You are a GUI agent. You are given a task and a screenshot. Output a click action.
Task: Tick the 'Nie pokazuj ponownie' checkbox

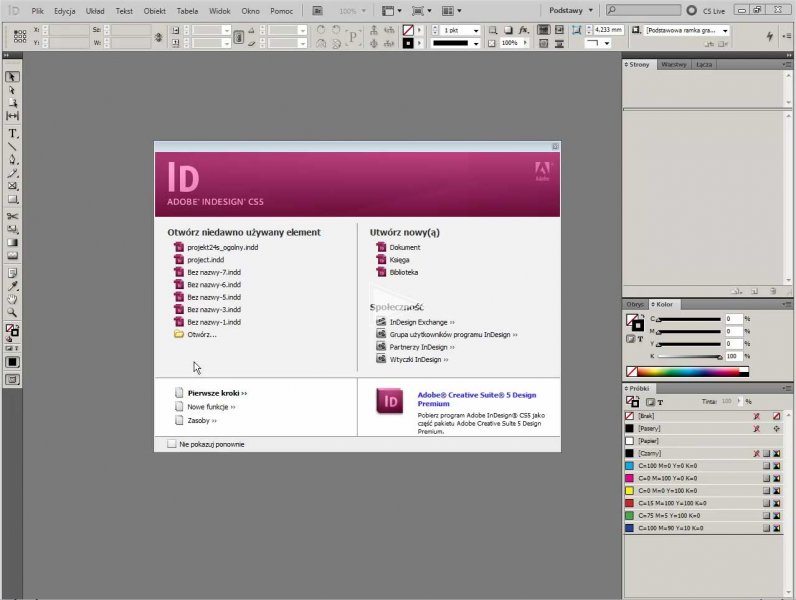pos(172,443)
